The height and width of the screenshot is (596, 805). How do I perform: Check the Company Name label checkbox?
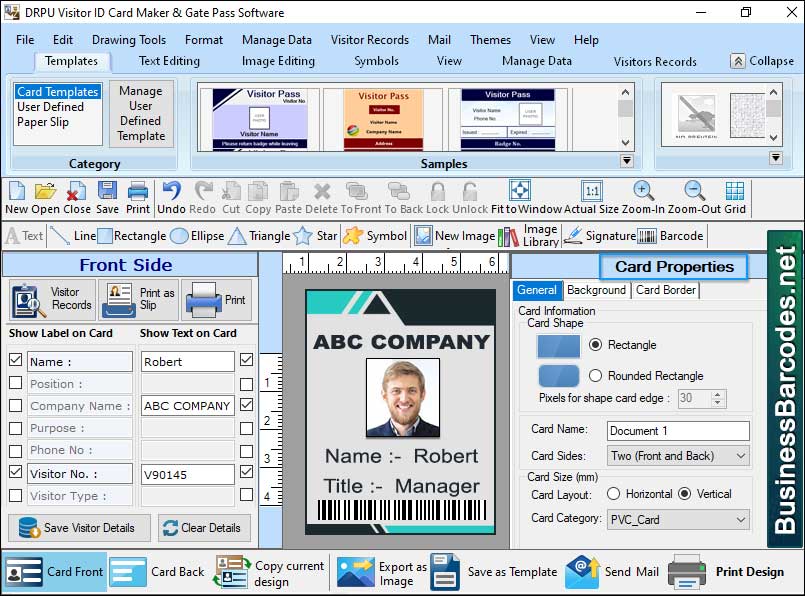pyautogui.click(x=15, y=405)
